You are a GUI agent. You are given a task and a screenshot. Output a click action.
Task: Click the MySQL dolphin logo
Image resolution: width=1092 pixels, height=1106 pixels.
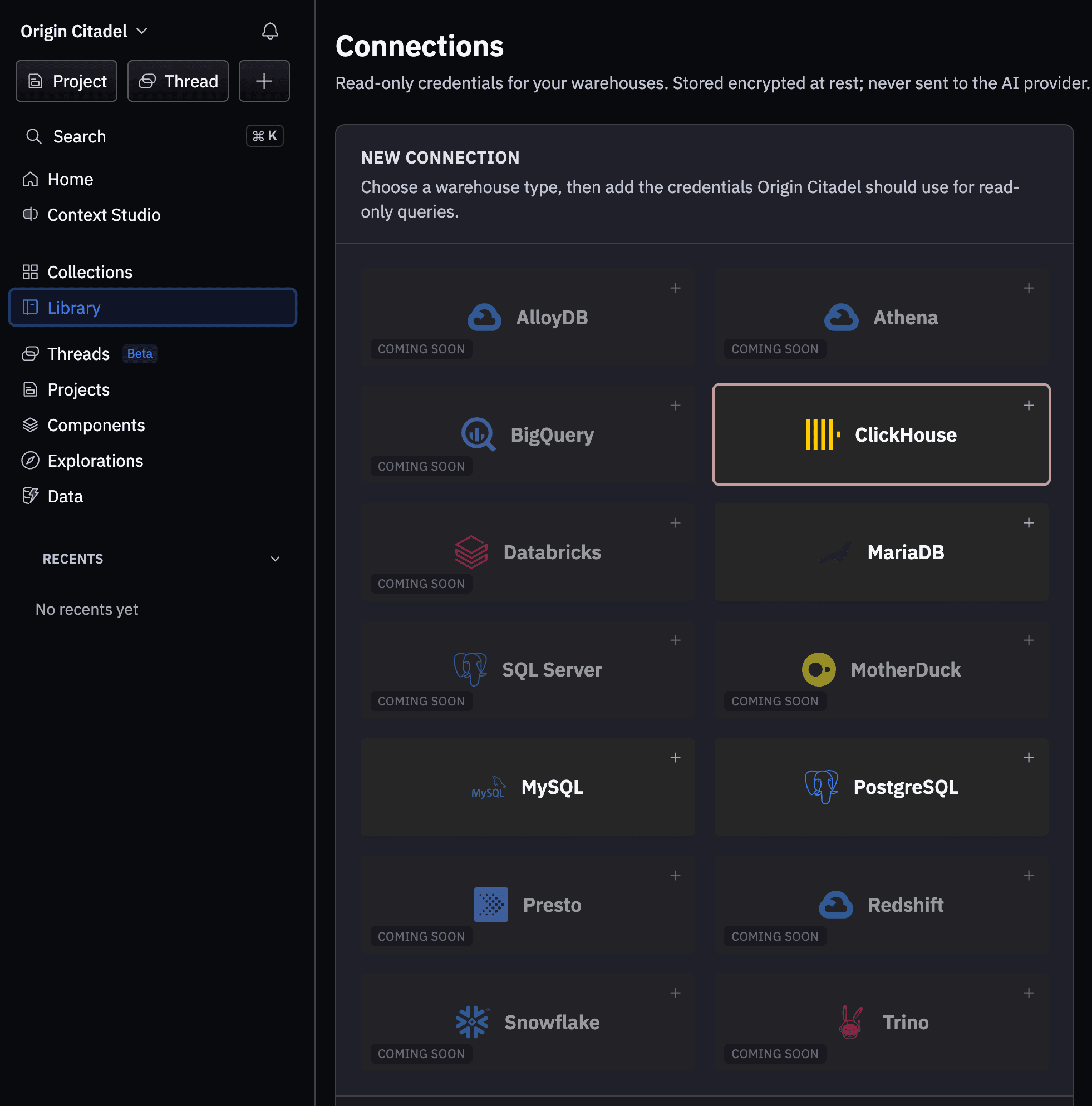point(489,787)
